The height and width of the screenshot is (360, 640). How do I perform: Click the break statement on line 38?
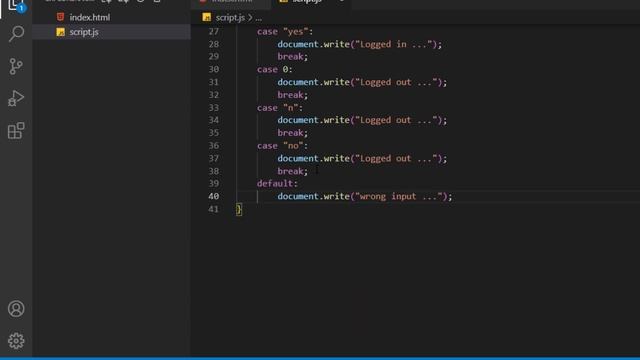pyautogui.click(x=293, y=171)
